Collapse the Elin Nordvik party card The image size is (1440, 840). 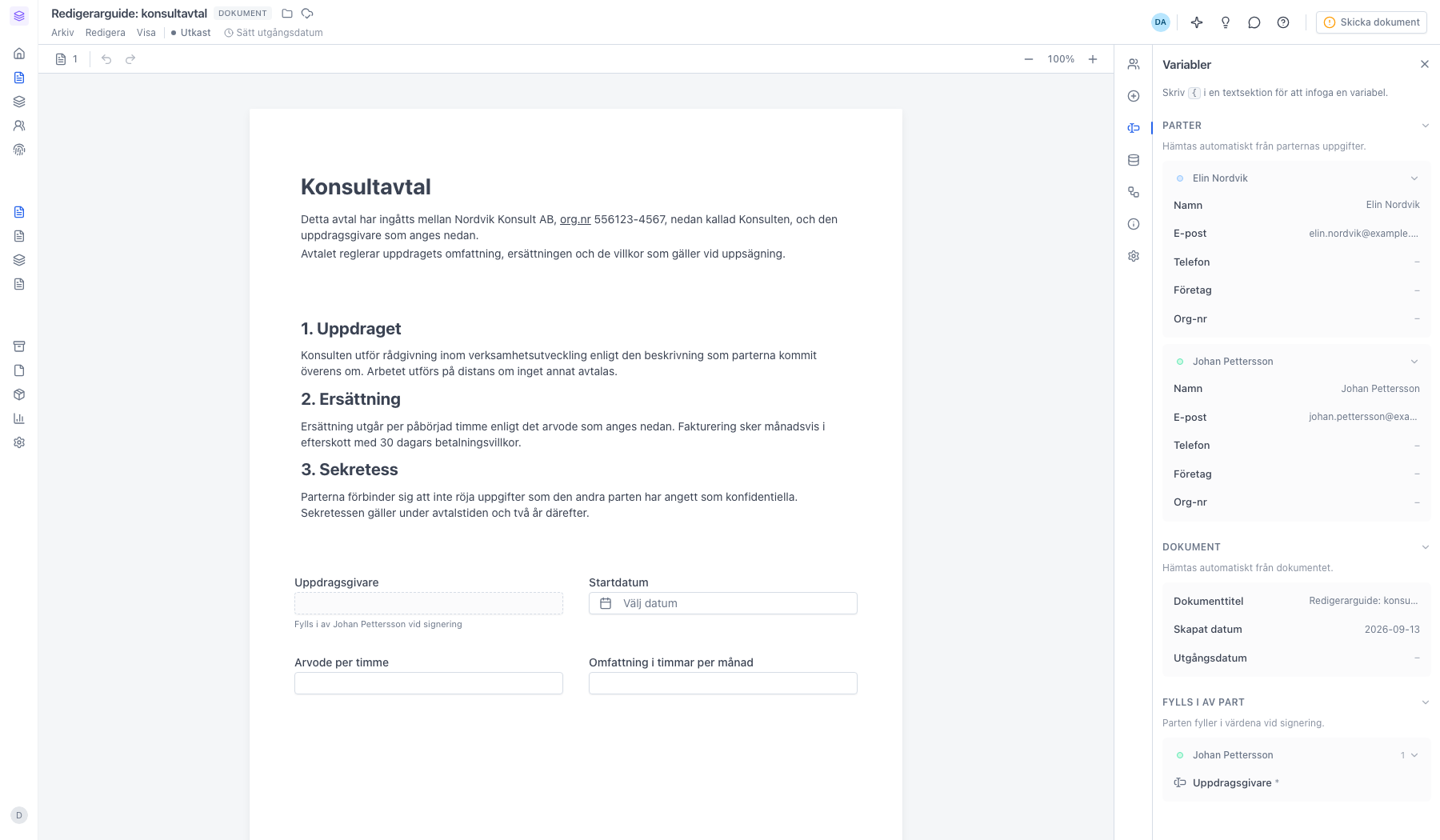[x=1414, y=178]
